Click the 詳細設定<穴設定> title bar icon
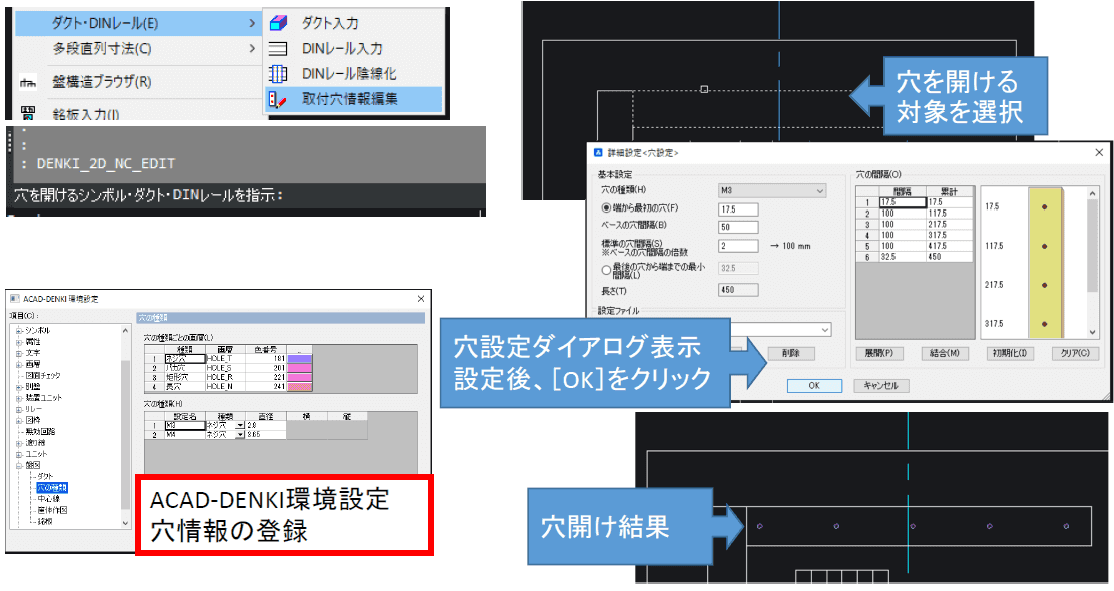This screenshot has height=591, width=1114. pyautogui.click(x=598, y=153)
